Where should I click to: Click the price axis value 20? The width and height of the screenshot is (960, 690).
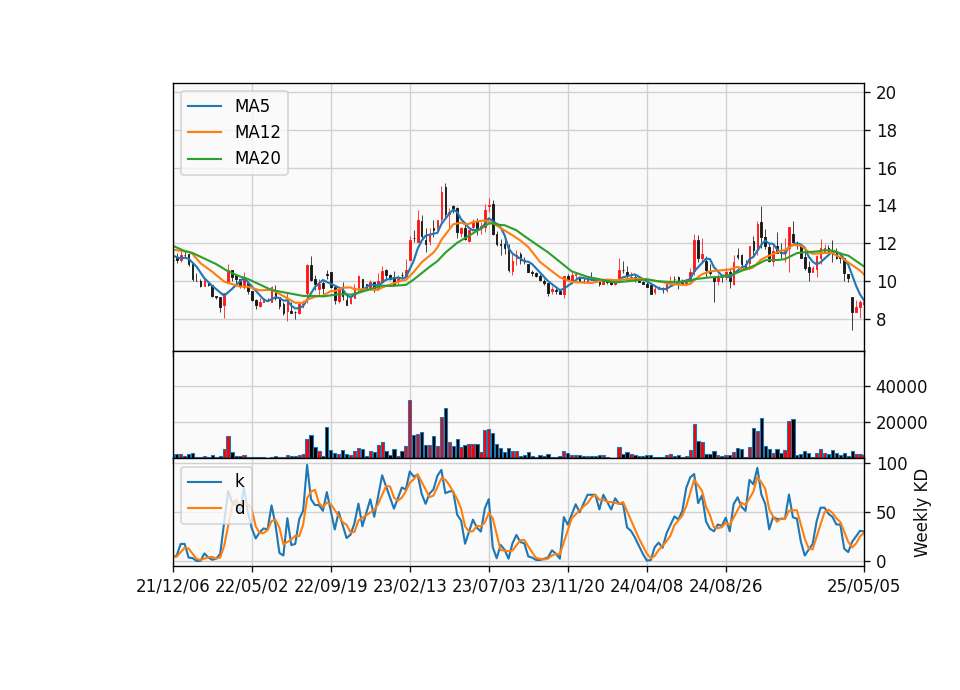(x=886, y=93)
